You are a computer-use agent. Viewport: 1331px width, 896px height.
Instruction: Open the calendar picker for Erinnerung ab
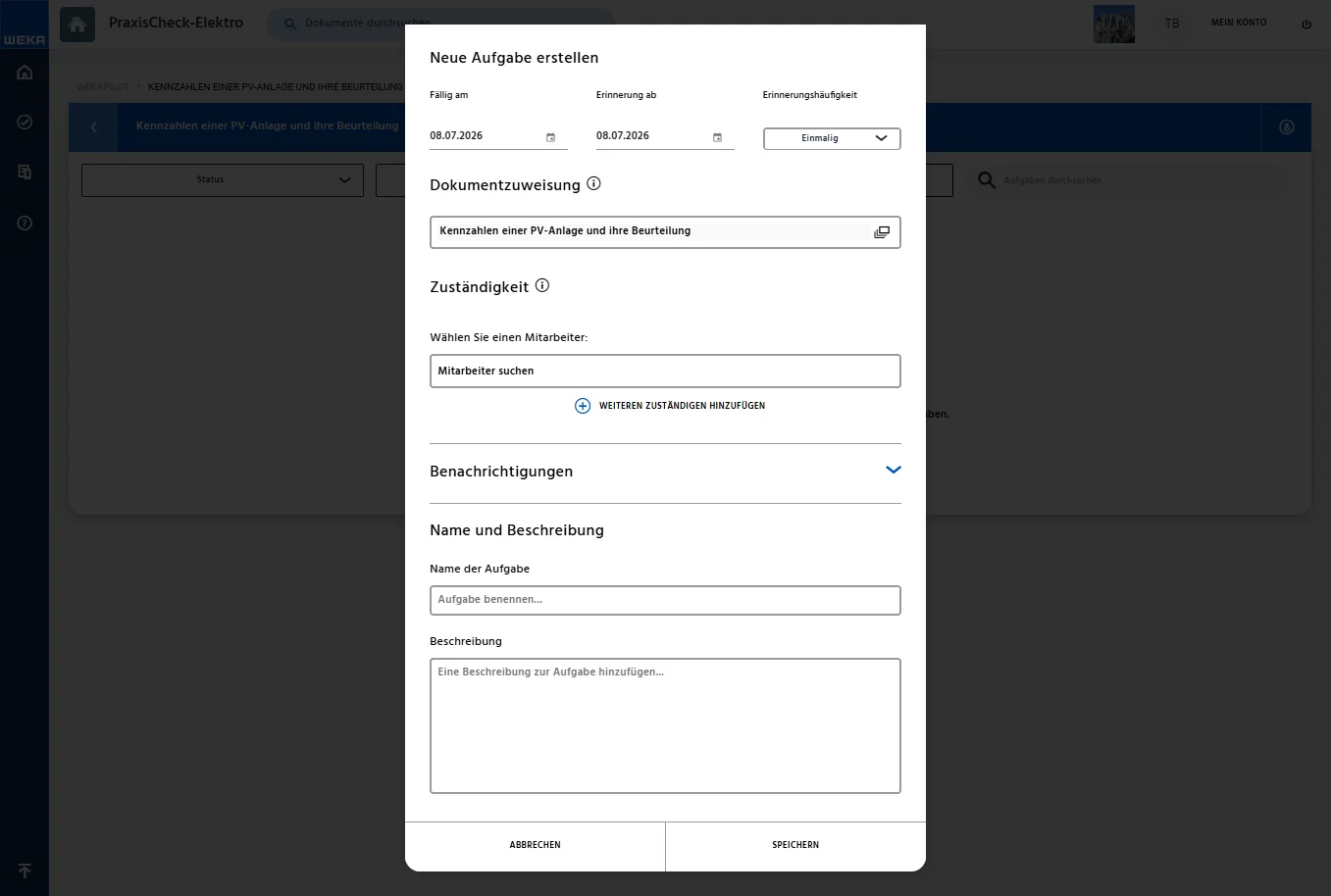click(717, 137)
